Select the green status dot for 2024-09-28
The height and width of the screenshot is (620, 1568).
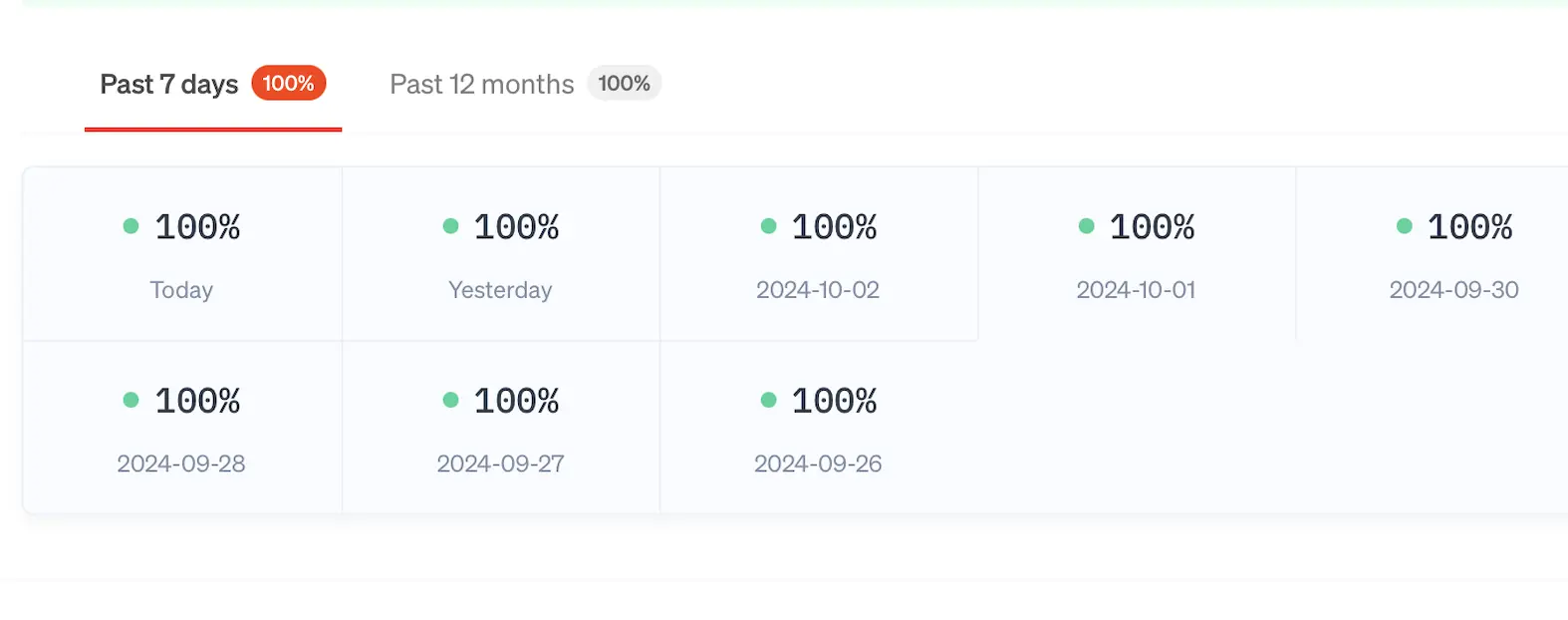coord(131,400)
